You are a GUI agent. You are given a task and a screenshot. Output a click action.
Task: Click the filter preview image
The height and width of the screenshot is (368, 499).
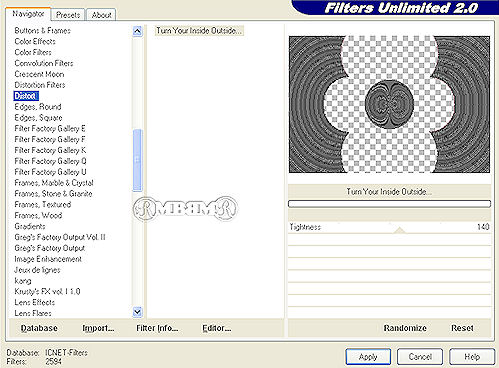coord(389,104)
